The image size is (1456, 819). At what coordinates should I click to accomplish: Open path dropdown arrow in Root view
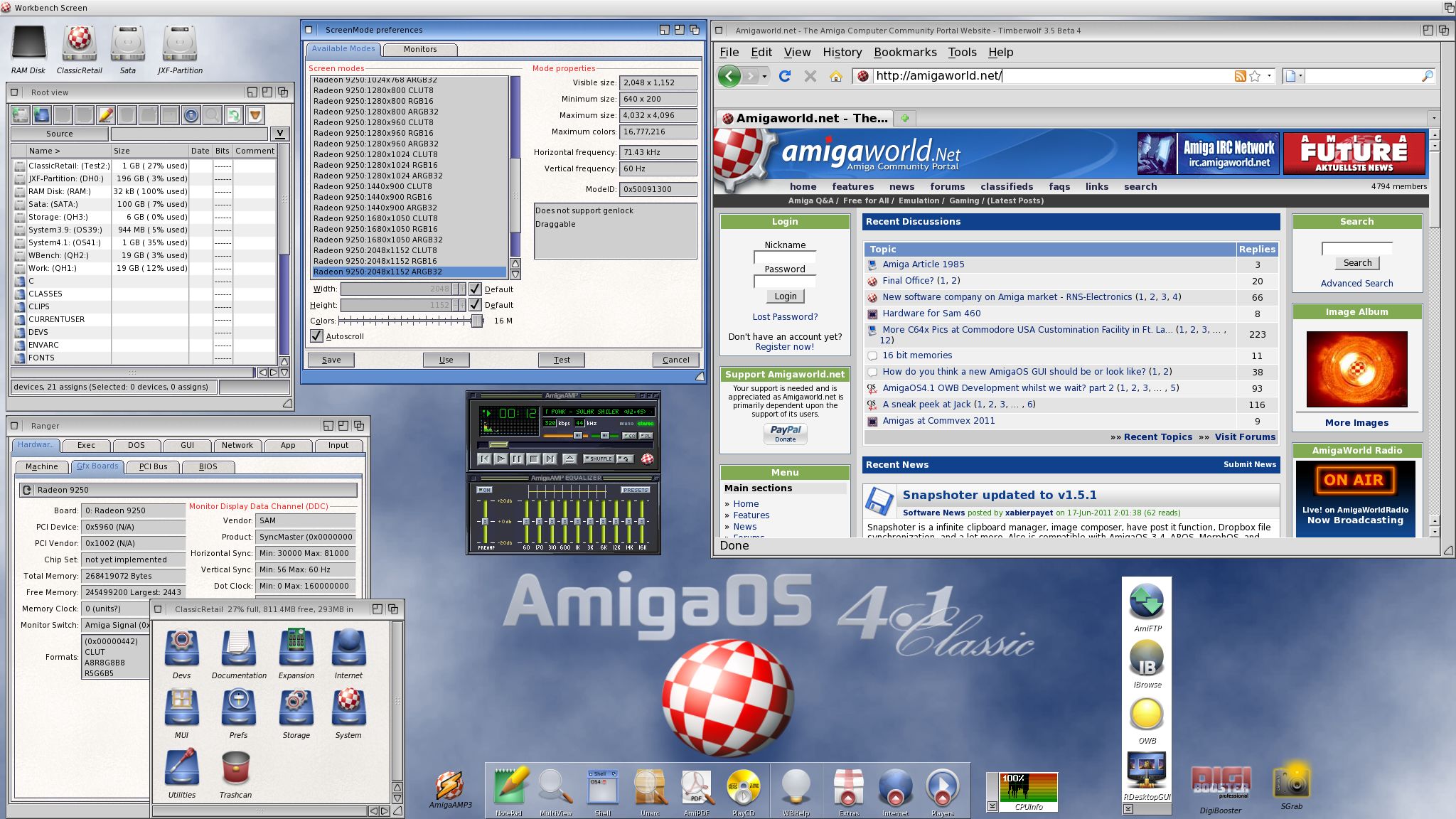(x=280, y=133)
